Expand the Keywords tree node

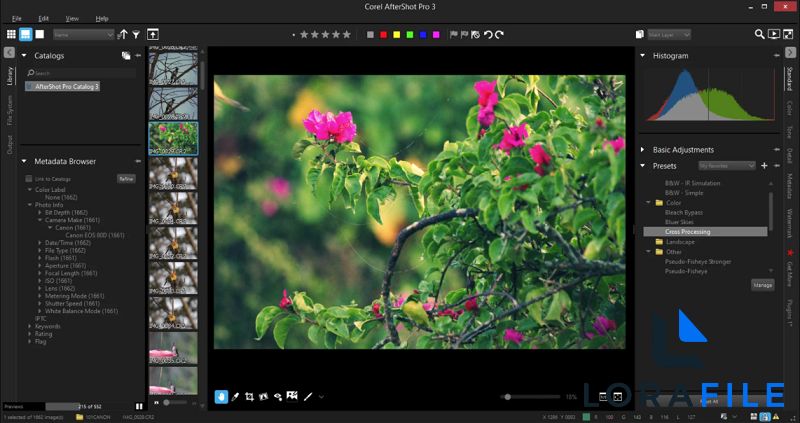coord(30,326)
